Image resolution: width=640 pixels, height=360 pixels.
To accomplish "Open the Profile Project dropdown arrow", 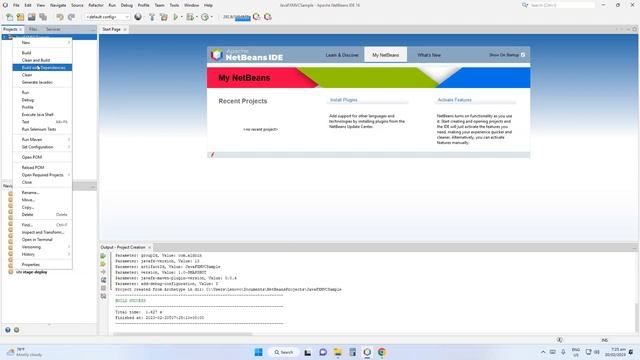I will [x=211, y=17].
